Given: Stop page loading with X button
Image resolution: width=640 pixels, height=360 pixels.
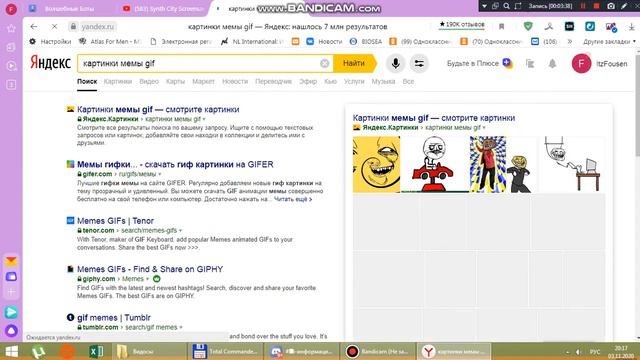Looking at the screenshot, I should [54, 27].
